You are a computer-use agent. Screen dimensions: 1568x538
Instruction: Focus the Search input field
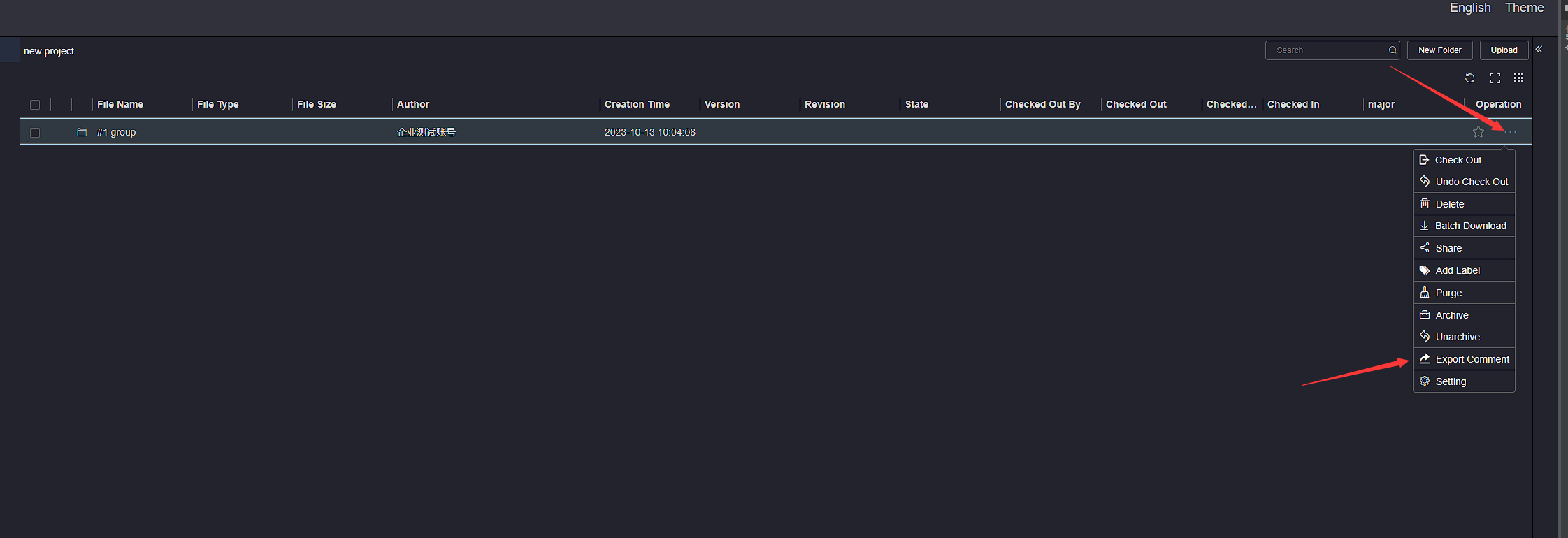(x=1332, y=50)
